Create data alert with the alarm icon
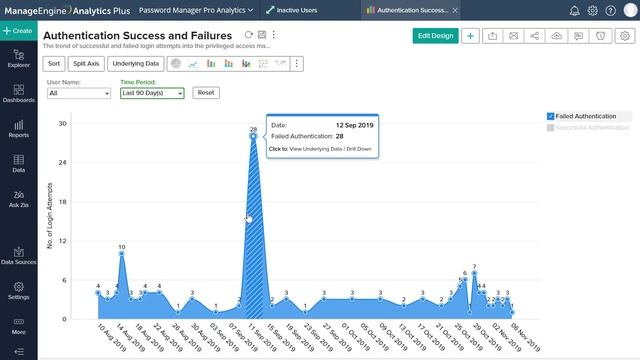Screen dimensions: 640x360 600,36
